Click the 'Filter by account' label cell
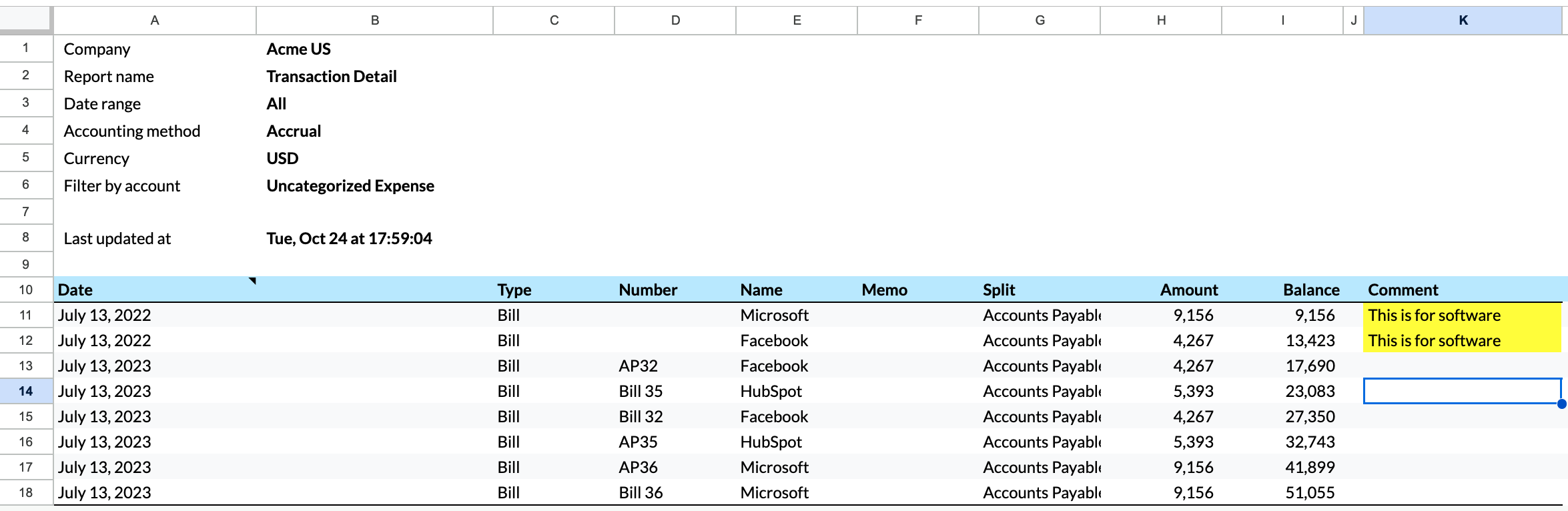Viewport: 1568px width, 511px height. click(155, 185)
